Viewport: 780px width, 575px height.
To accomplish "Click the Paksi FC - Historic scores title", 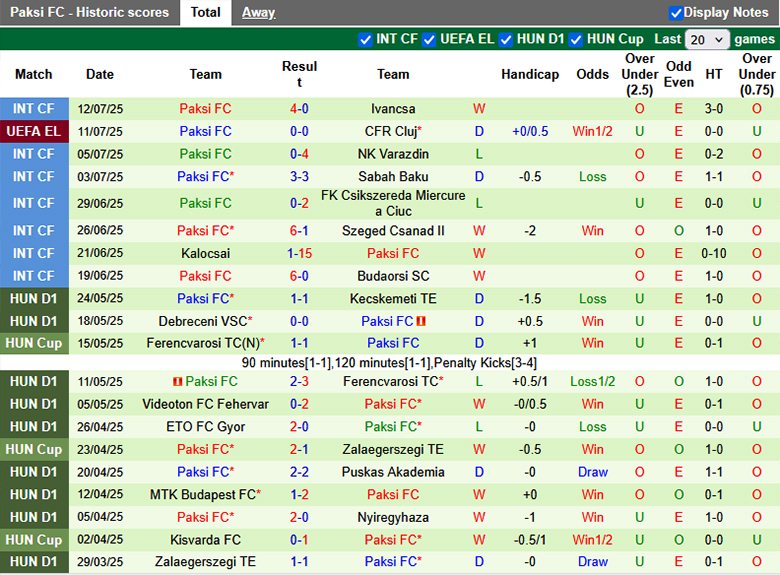I will pyautogui.click(x=90, y=12).
